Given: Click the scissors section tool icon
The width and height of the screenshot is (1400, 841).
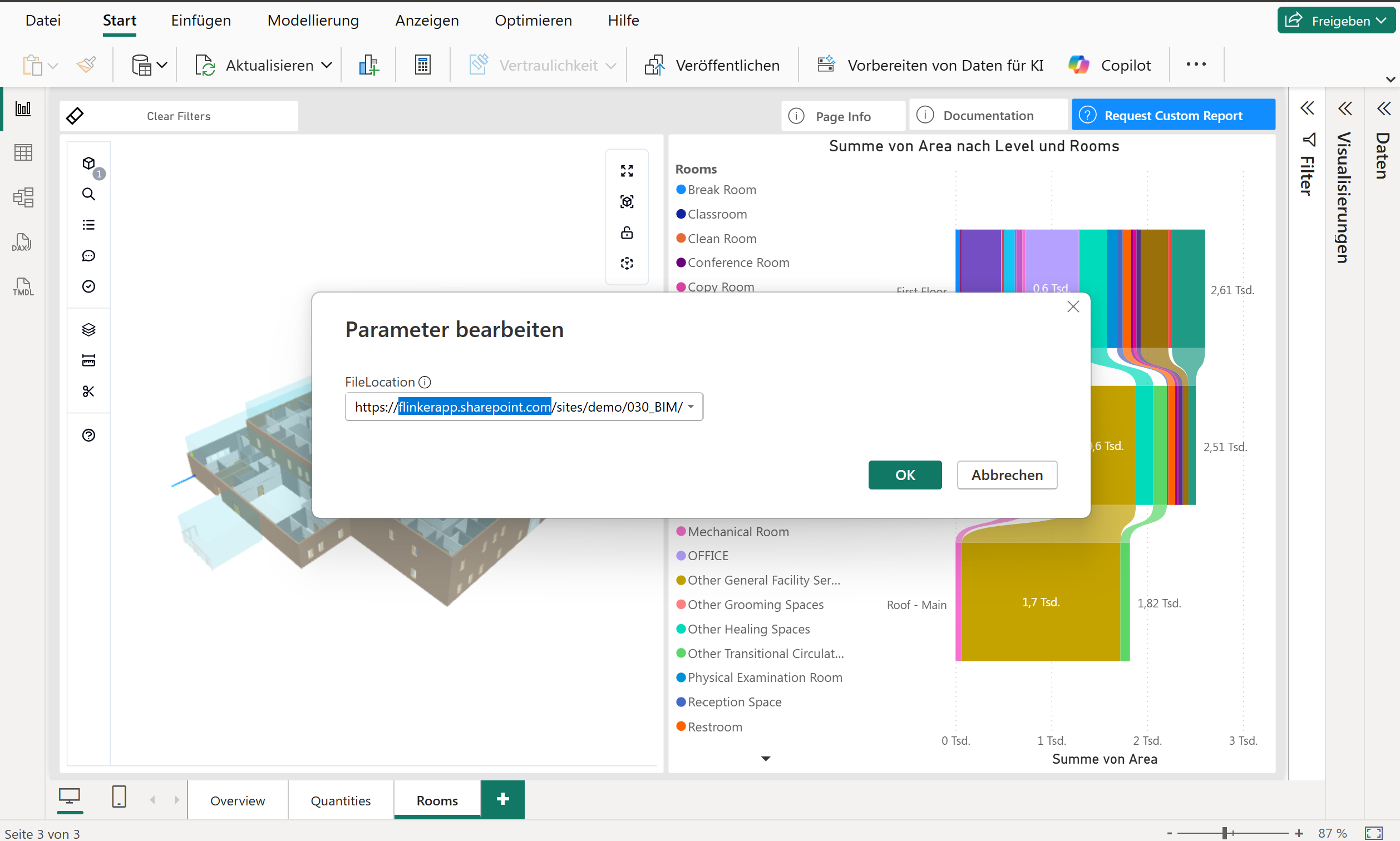Looking at the screenshot, I should pos(88,391).
